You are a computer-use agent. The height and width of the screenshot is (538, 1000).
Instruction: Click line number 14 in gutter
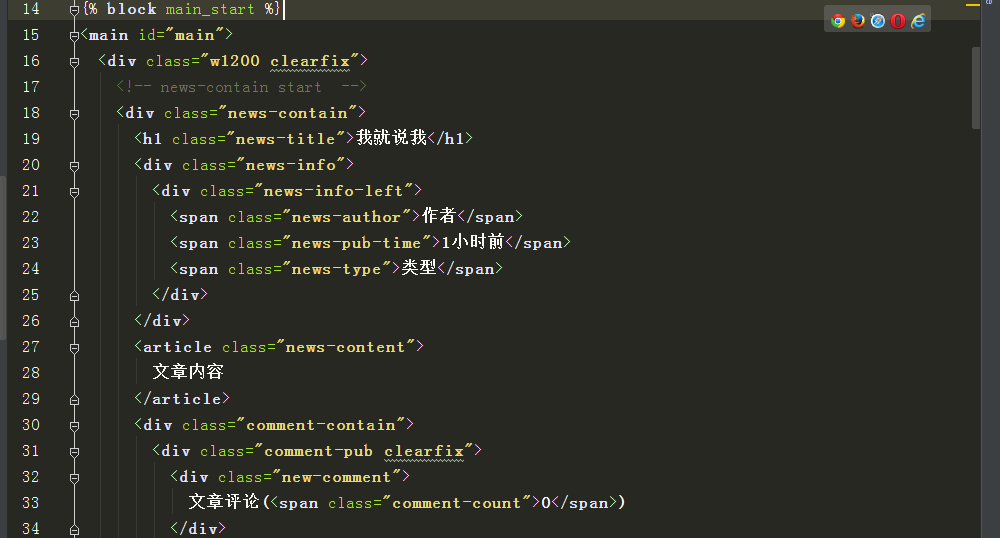click(x=31, y=9)
